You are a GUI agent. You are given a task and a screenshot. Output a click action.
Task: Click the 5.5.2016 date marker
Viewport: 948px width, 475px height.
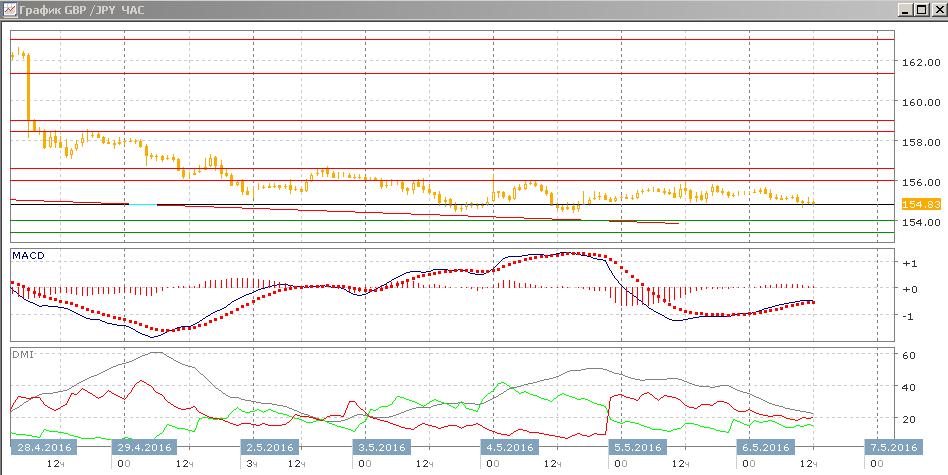pyautogui.click(x=638, y=447)
